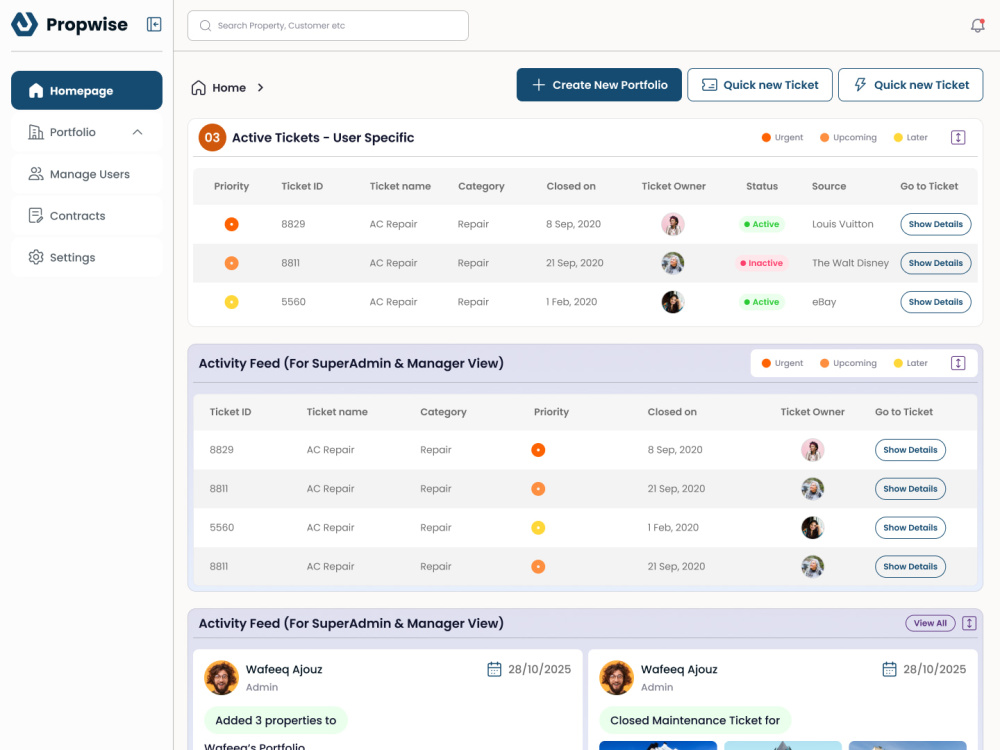Filter Active Tickets by Later
Viewport: 1000px width, 750px height.
pos(911,138)
